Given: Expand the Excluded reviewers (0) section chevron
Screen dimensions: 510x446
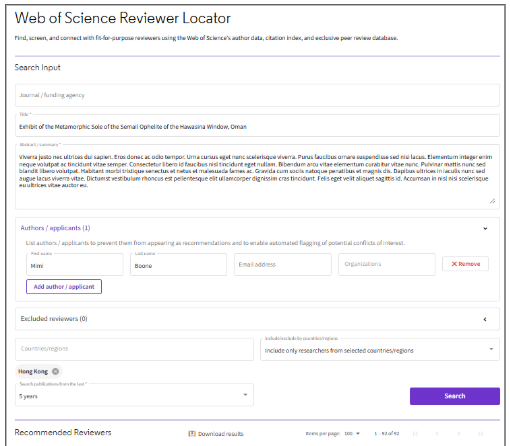Looking at the screenshot, I should click(x=485, y=319).
